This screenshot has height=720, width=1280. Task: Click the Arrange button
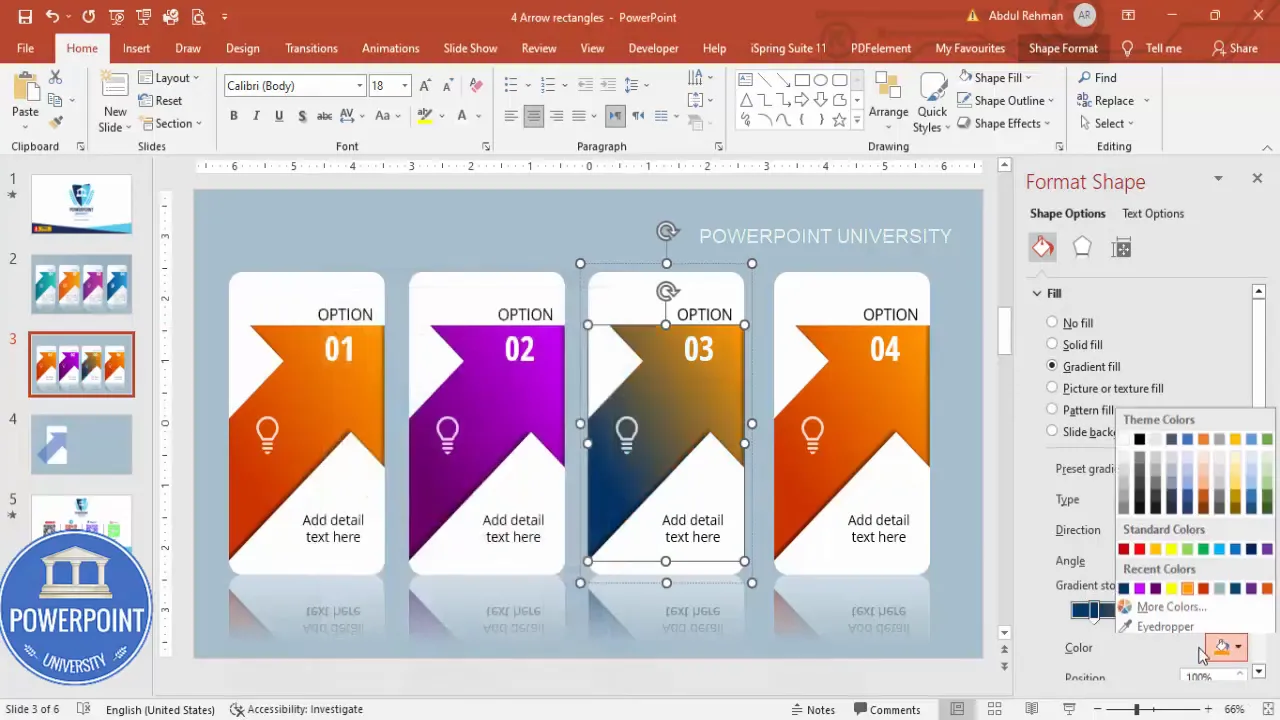click(x=888, y=99)
